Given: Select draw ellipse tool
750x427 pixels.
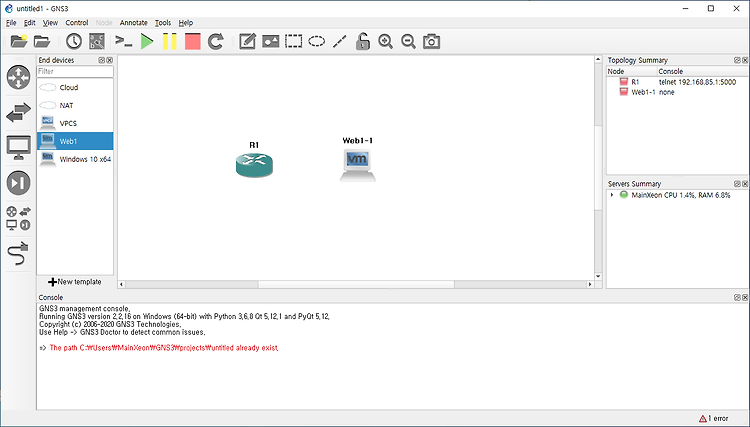Looking at the screenshot, I should (x=317, y=42).
